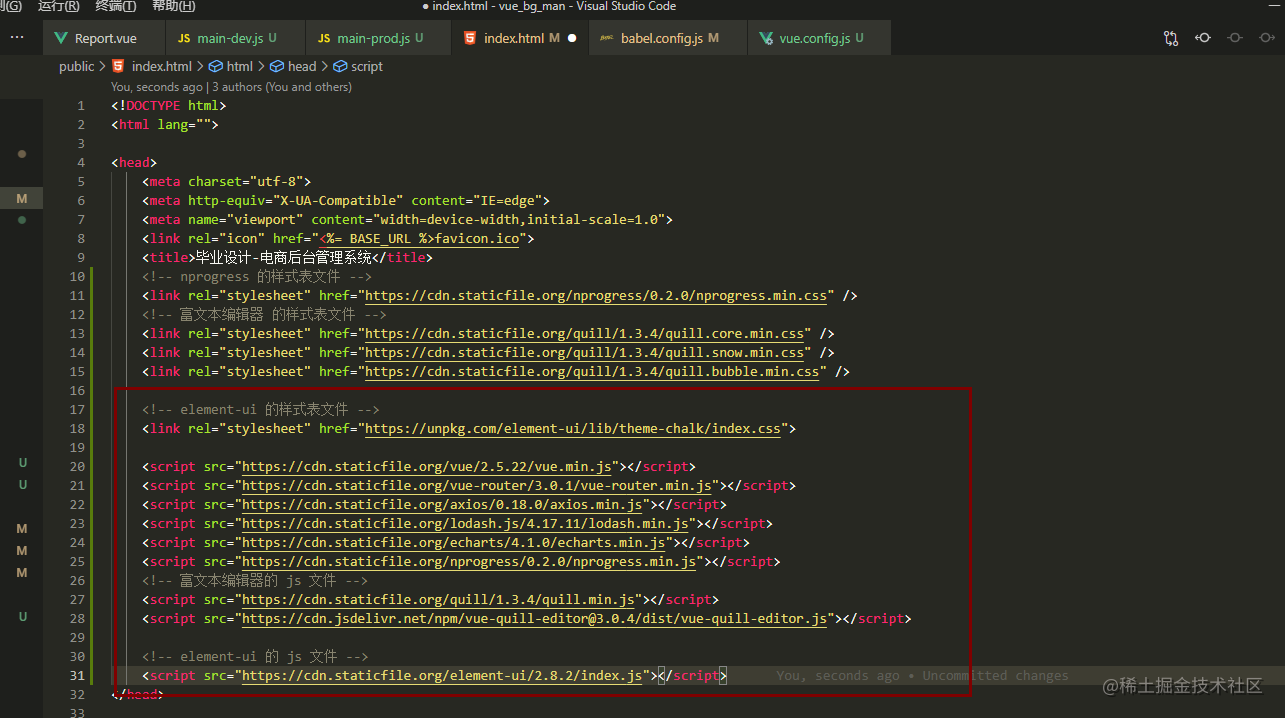Click the favicon.ico link line
1285x718 pixels.
click(x=338, y=239)
